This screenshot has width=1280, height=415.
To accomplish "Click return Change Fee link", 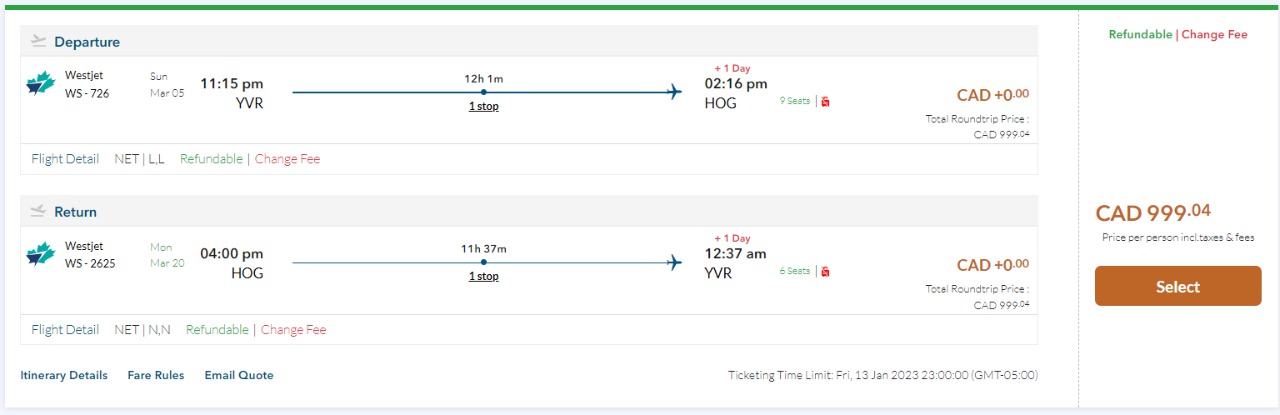I will tap(293, 329).
